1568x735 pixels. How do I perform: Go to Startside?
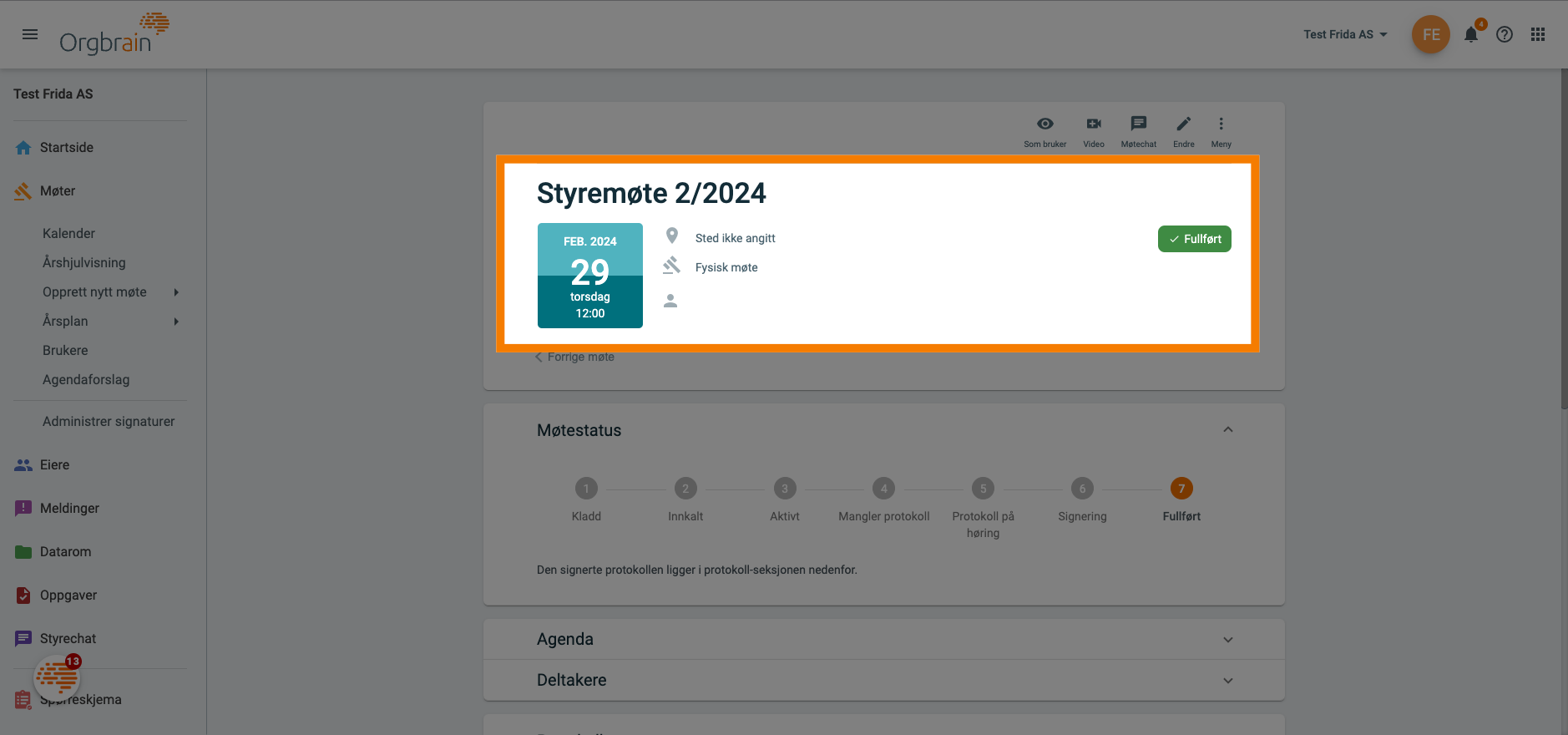67,148
